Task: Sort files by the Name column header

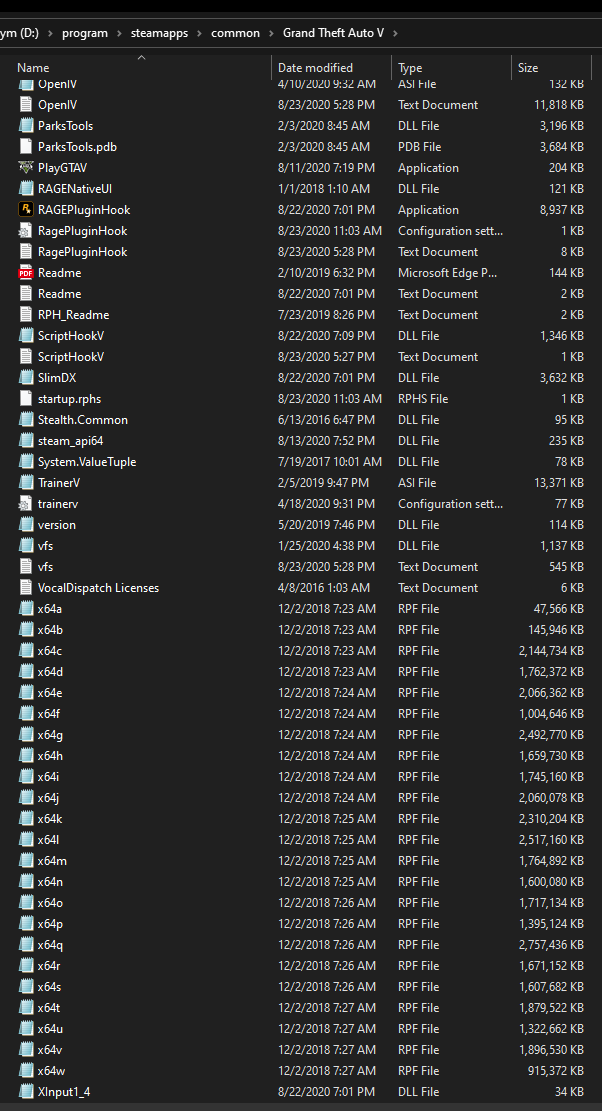Action: tap(33, 68)
